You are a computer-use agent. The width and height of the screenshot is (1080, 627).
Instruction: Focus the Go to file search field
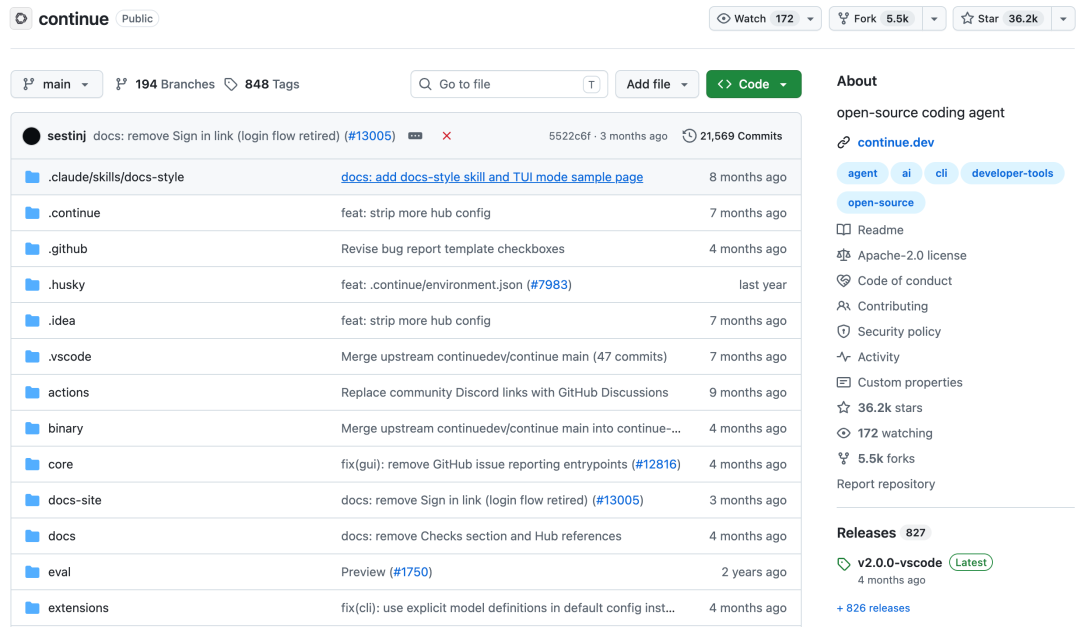pyautogui.click(x=509, y=84)
